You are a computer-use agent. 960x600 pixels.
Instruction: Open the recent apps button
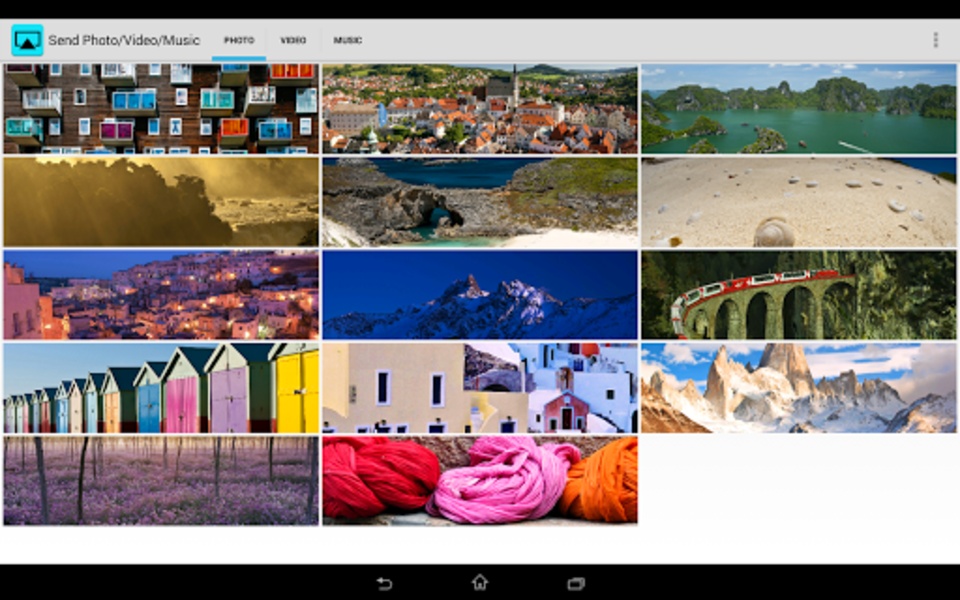pyautogui.click(x=576, y=583)
